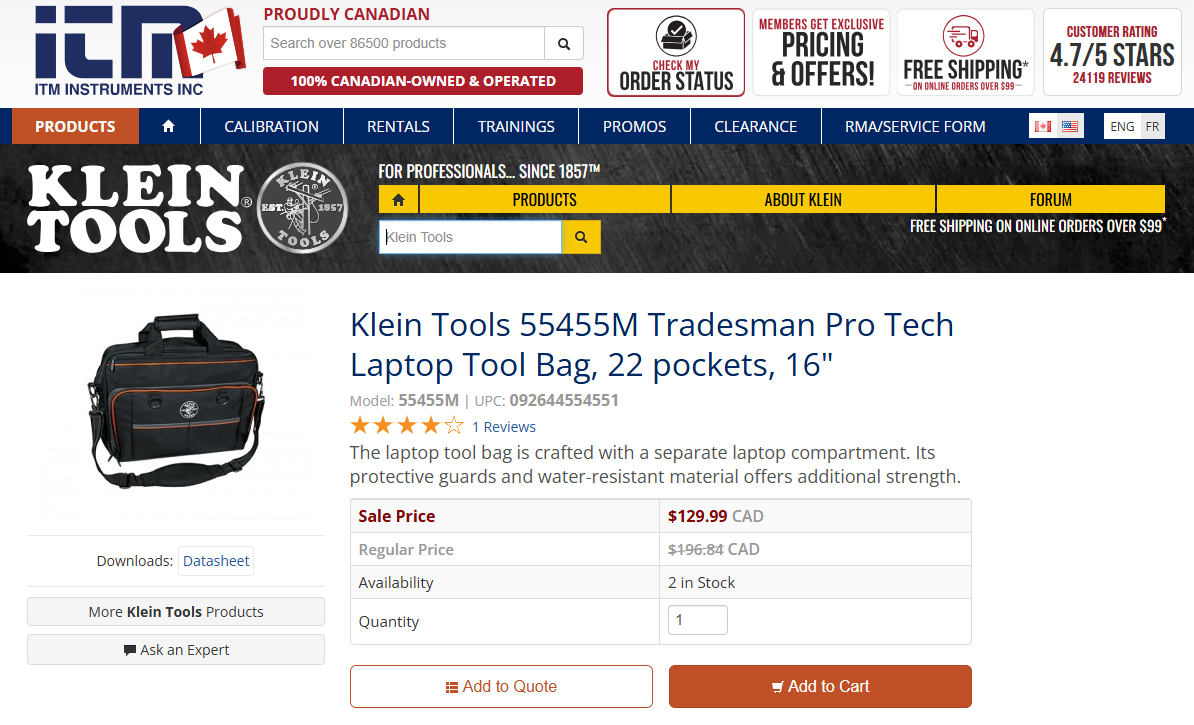
Task: Open the CALIBRATION tab
Action: click(271, 126)
